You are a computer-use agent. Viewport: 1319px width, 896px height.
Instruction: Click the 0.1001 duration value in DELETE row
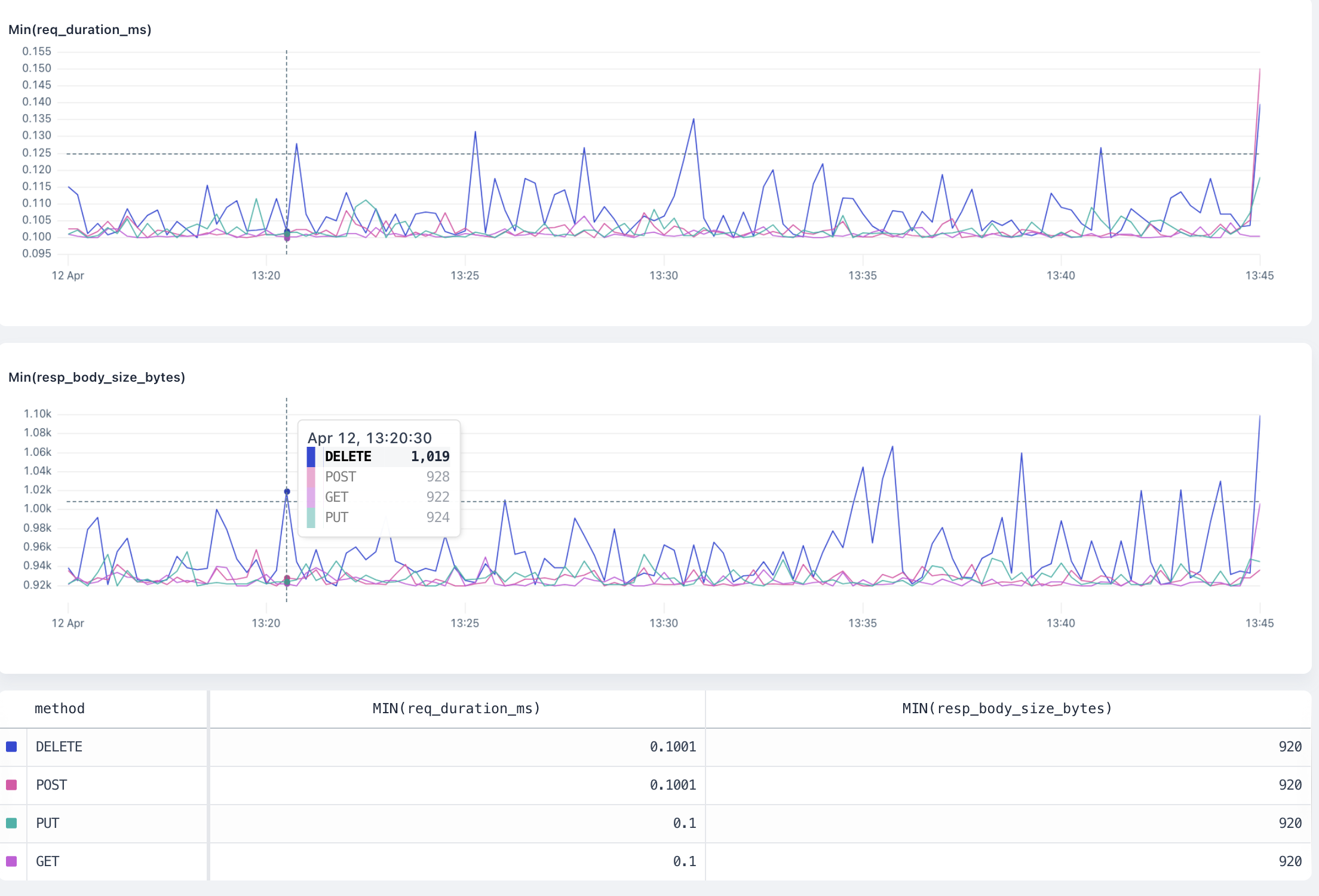point(673,747)
